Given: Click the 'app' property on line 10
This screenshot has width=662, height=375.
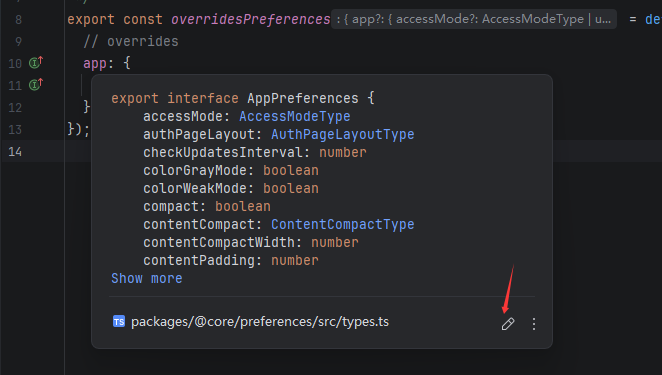Looking at the screenshot, I should click(x=95, y=64).
